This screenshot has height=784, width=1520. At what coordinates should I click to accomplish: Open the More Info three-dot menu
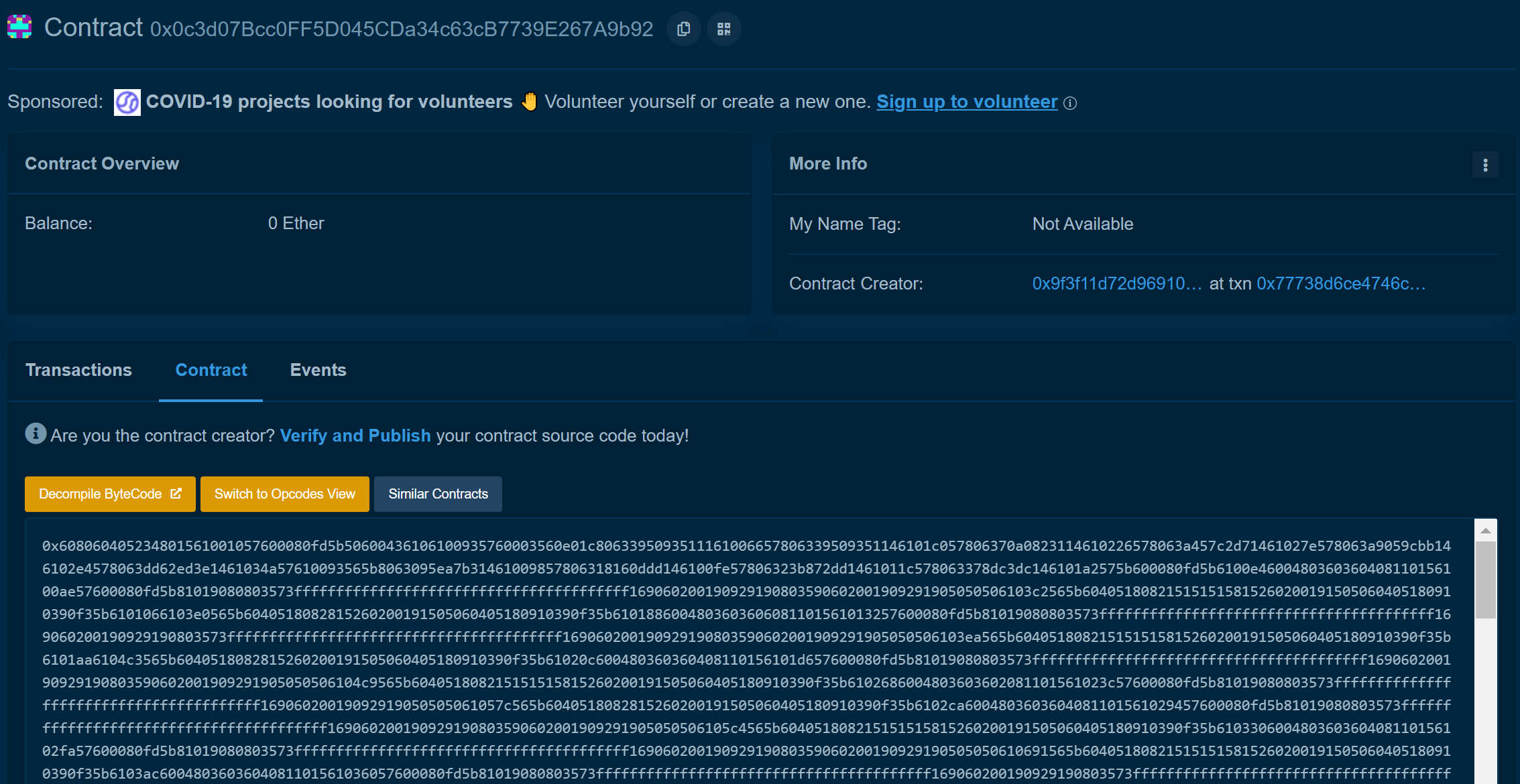click(1485, 165)
